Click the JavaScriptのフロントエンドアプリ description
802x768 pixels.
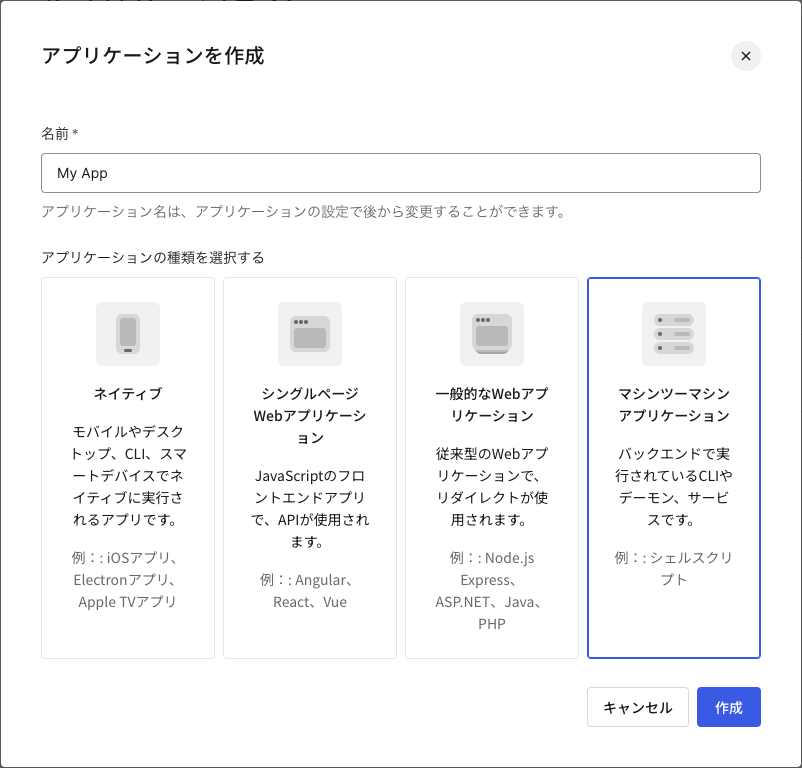[x=310, y=509]
